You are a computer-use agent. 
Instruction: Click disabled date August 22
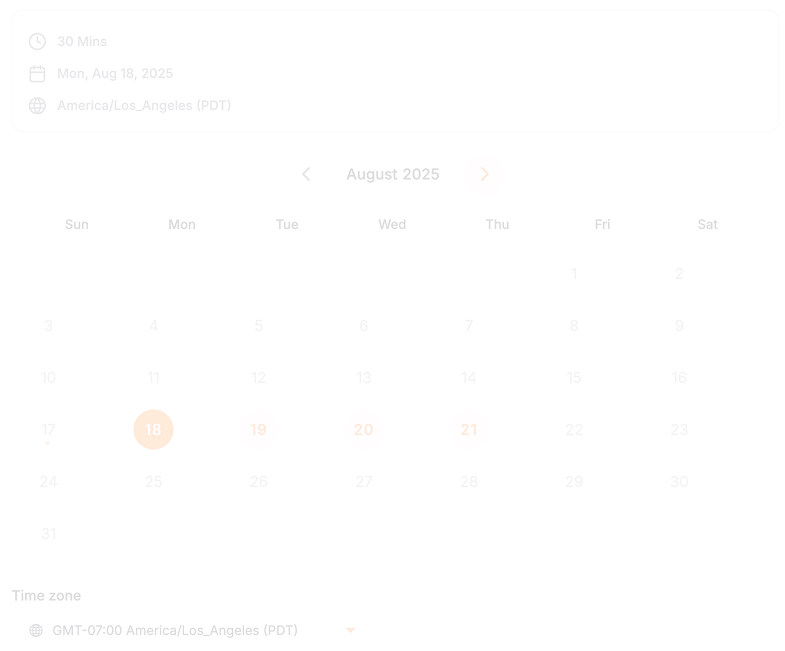(574, 430)
